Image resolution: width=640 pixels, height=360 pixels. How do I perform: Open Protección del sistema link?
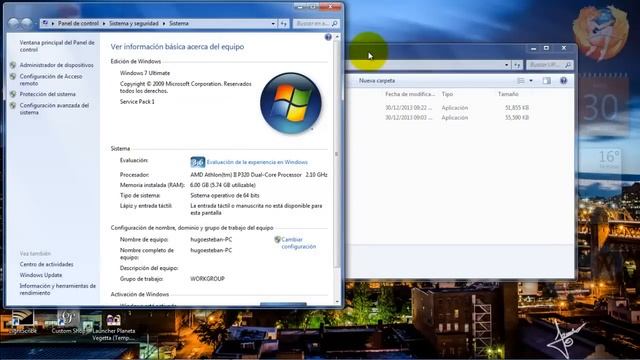(48, 94)
